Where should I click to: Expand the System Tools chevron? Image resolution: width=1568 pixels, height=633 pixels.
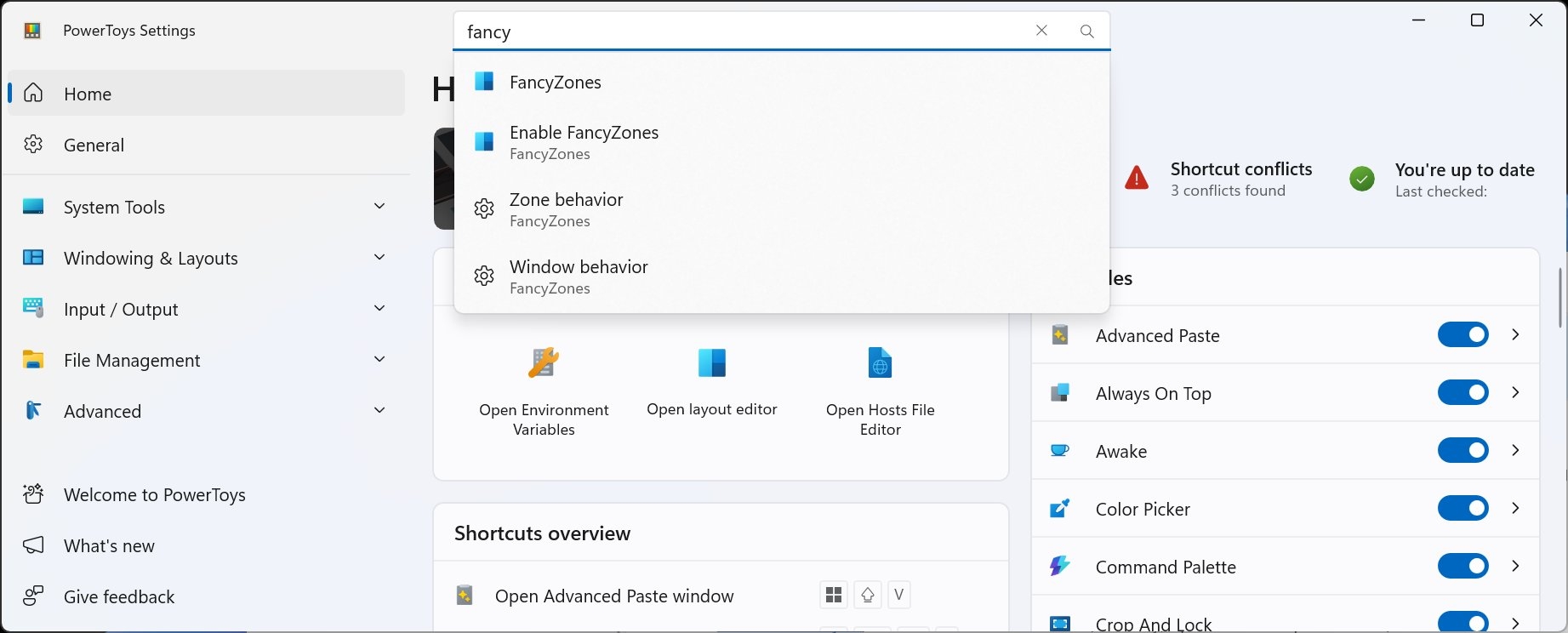379,206
